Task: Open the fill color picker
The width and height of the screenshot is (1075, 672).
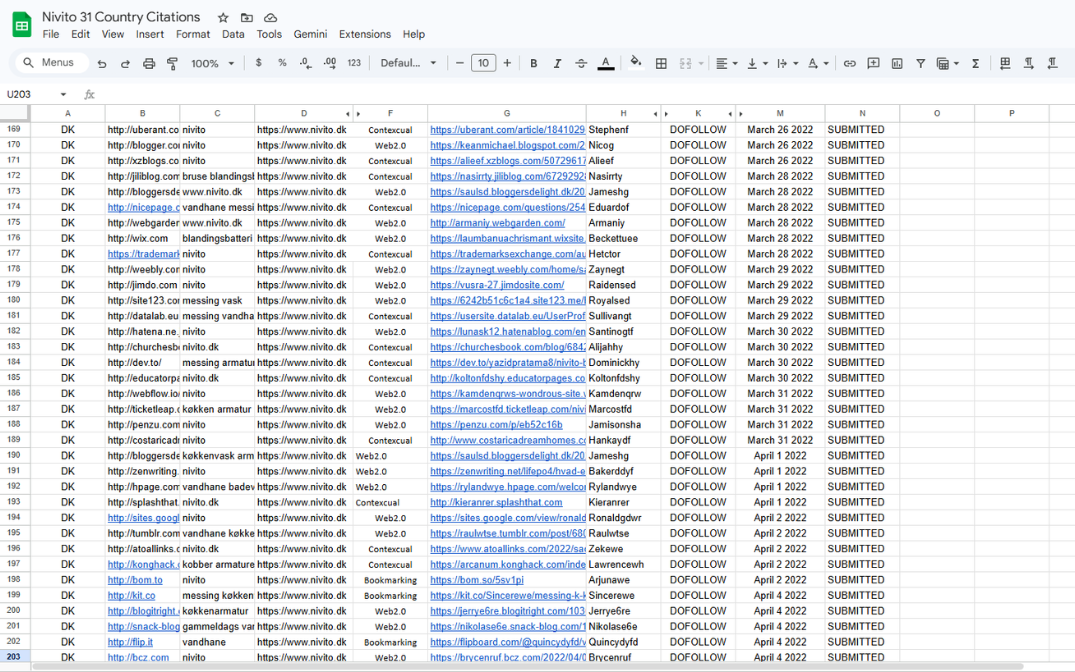Action: (635, 63)
